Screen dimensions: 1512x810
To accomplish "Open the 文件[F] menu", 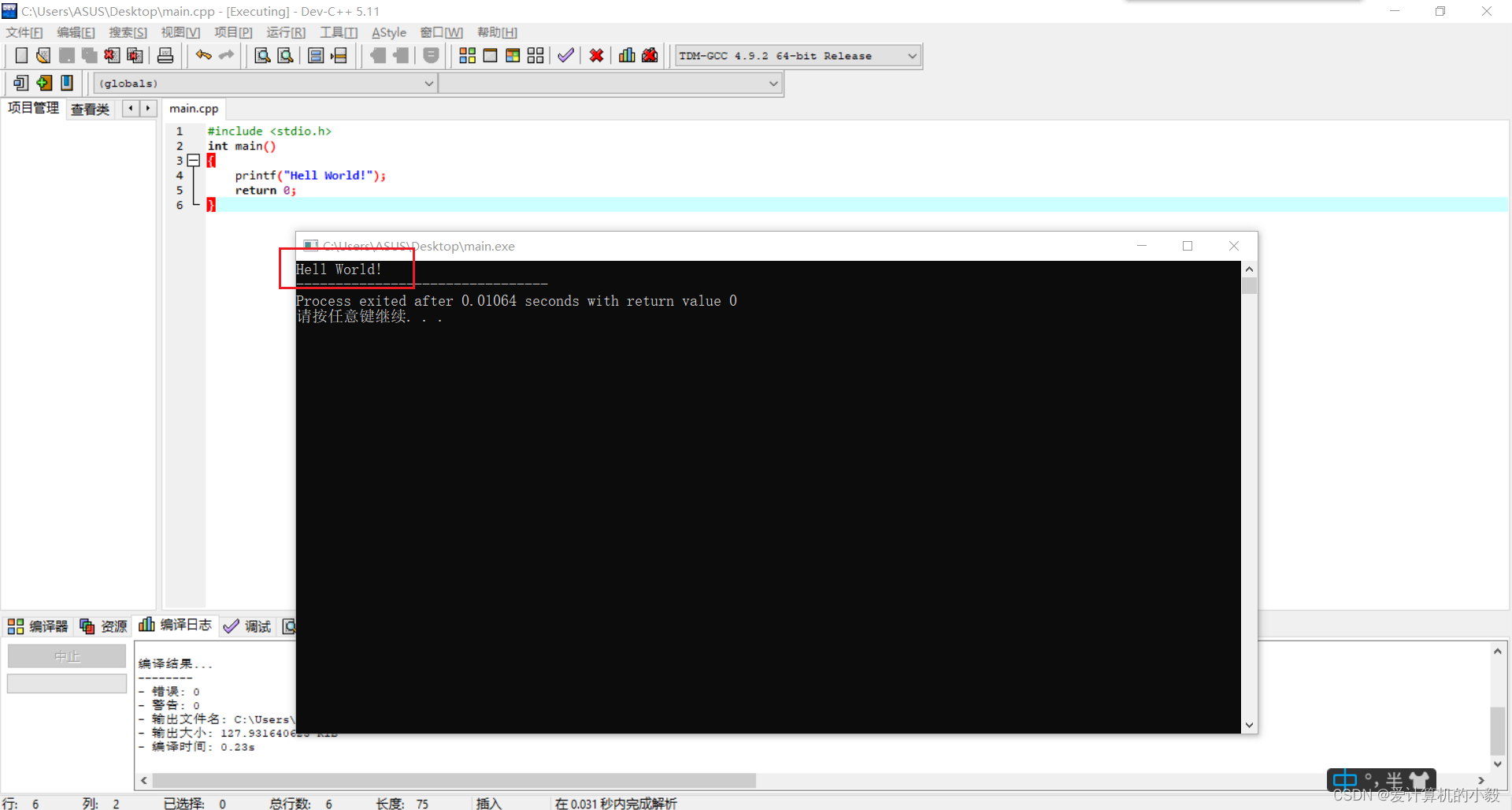I will (x=24, y=32).
